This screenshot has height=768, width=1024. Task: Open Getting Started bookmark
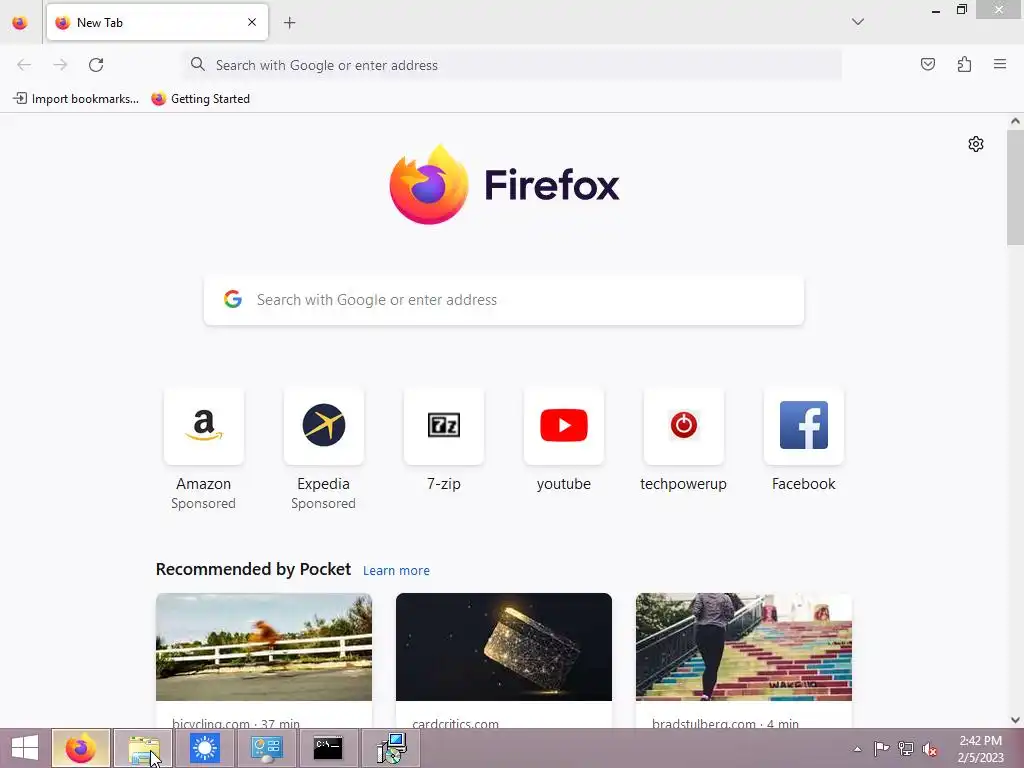(x=200, y=99)
